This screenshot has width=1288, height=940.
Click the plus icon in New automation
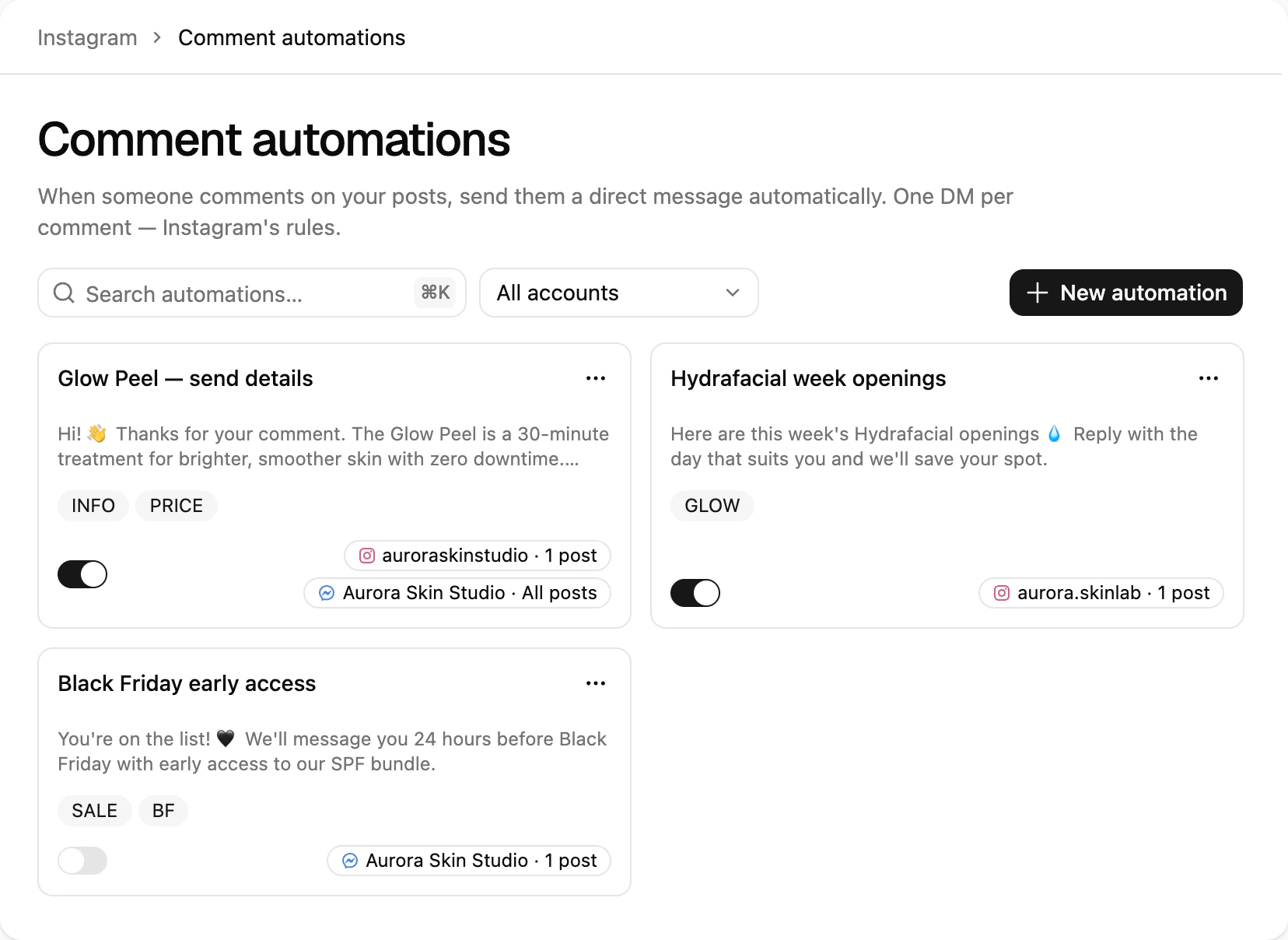click(1038, 293)
